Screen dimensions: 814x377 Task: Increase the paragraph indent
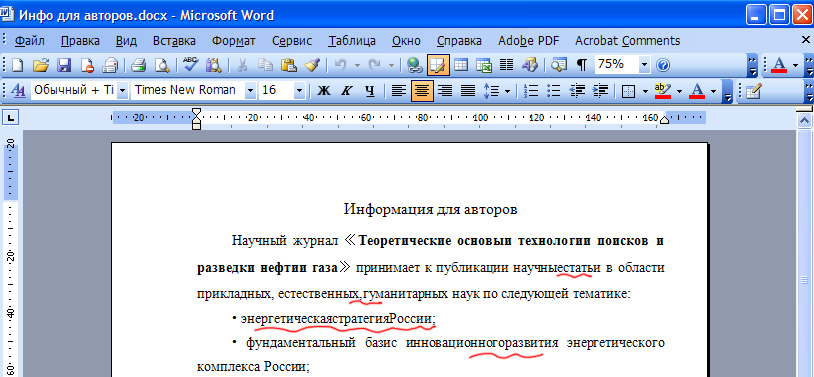(600, 91)
